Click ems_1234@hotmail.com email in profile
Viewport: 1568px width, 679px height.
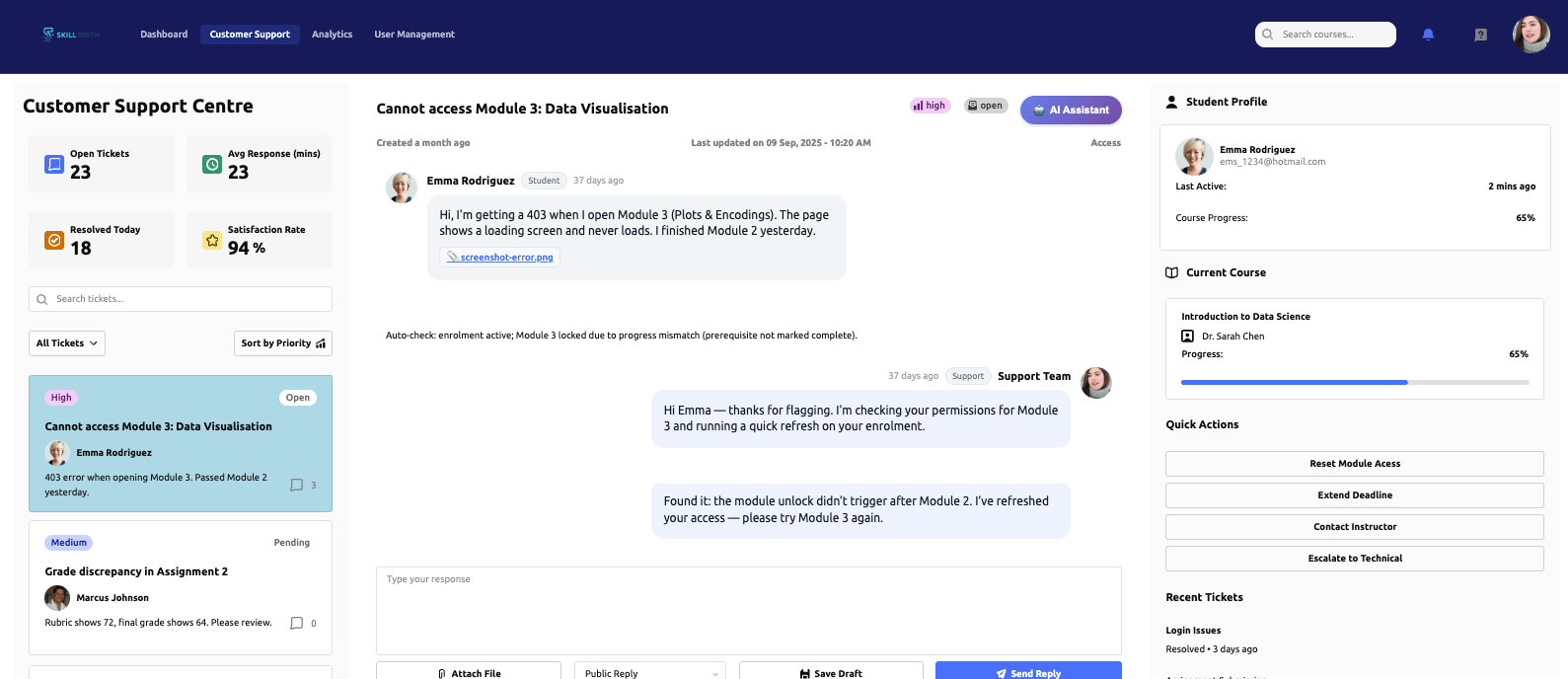pos(1272,162)
